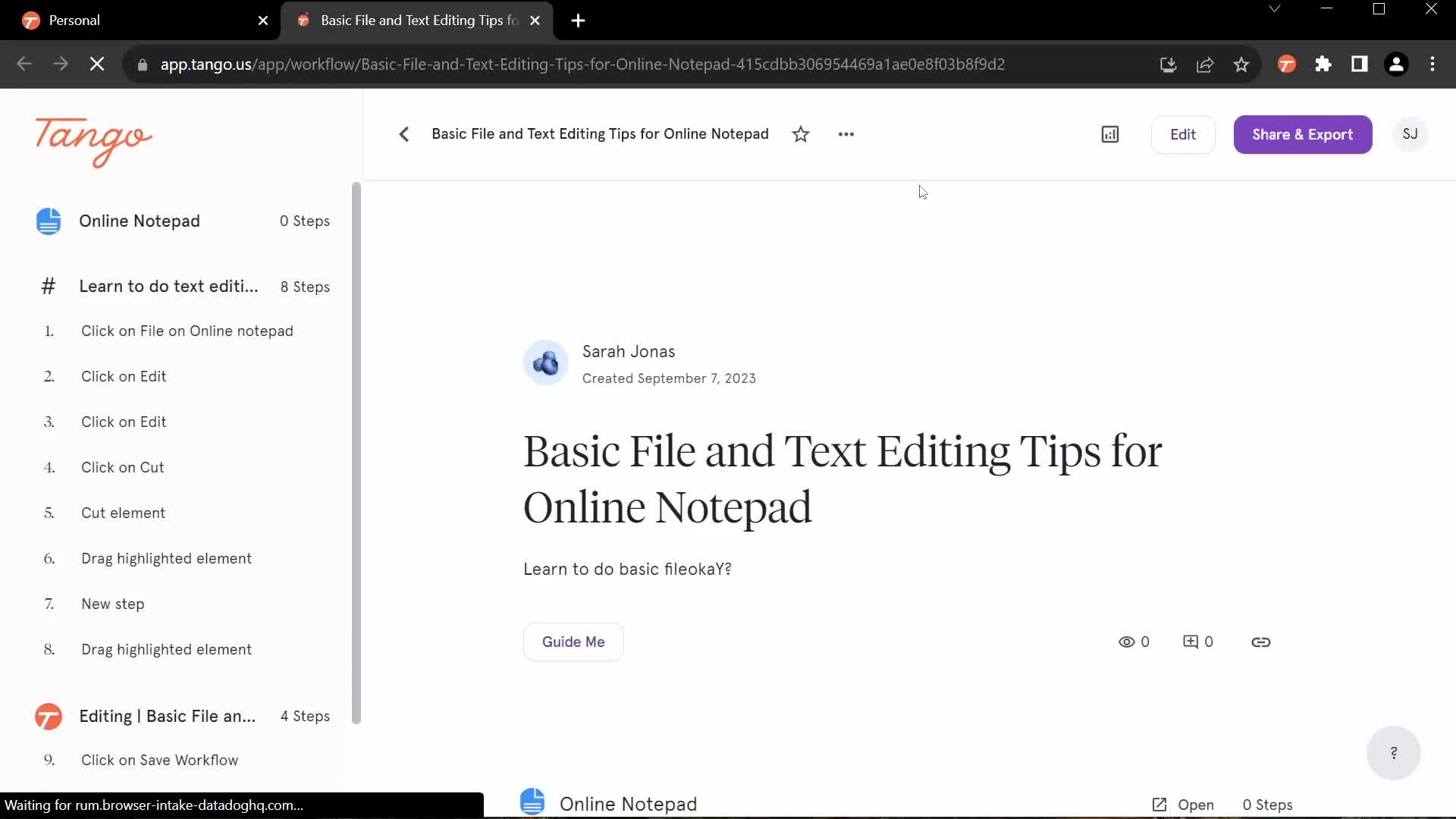Open the Chrome three-dot menu

click(x=1432, y=64)
